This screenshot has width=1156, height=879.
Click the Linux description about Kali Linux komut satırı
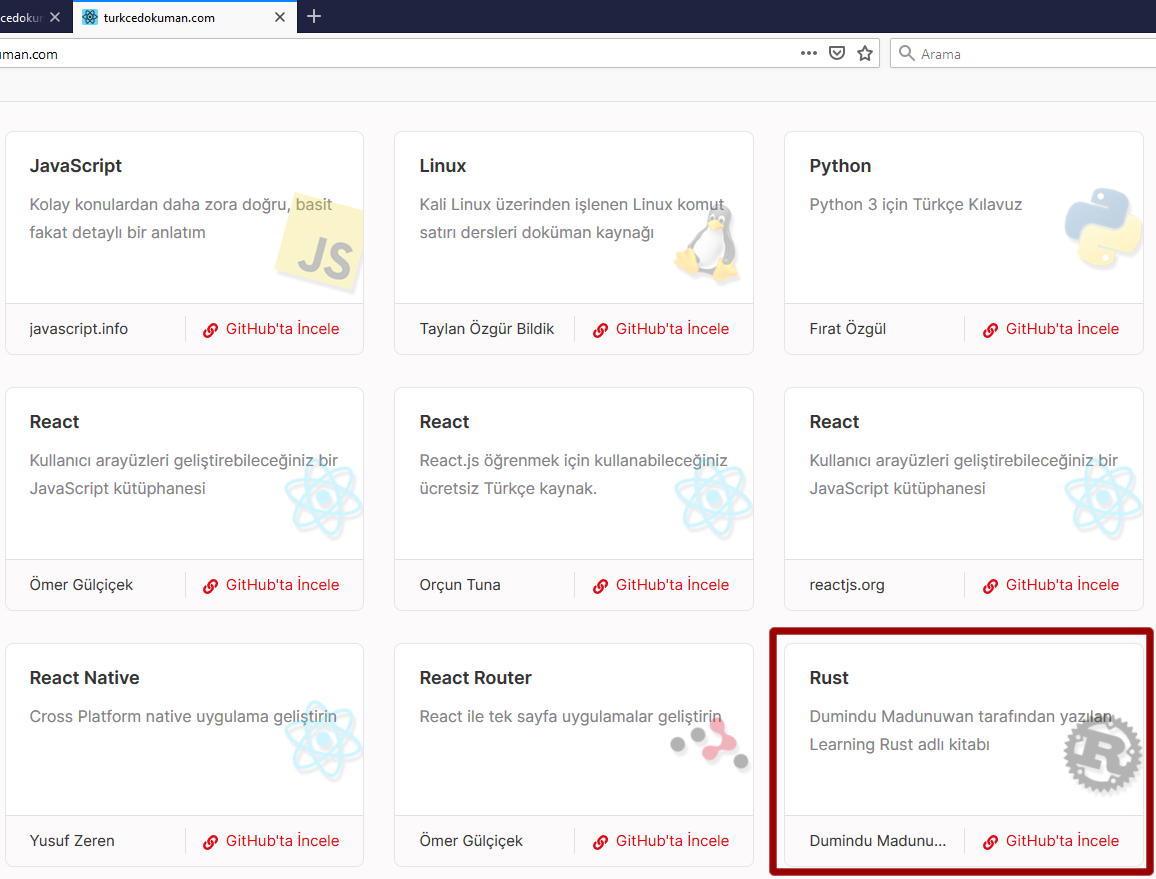(x=572, y=218)
